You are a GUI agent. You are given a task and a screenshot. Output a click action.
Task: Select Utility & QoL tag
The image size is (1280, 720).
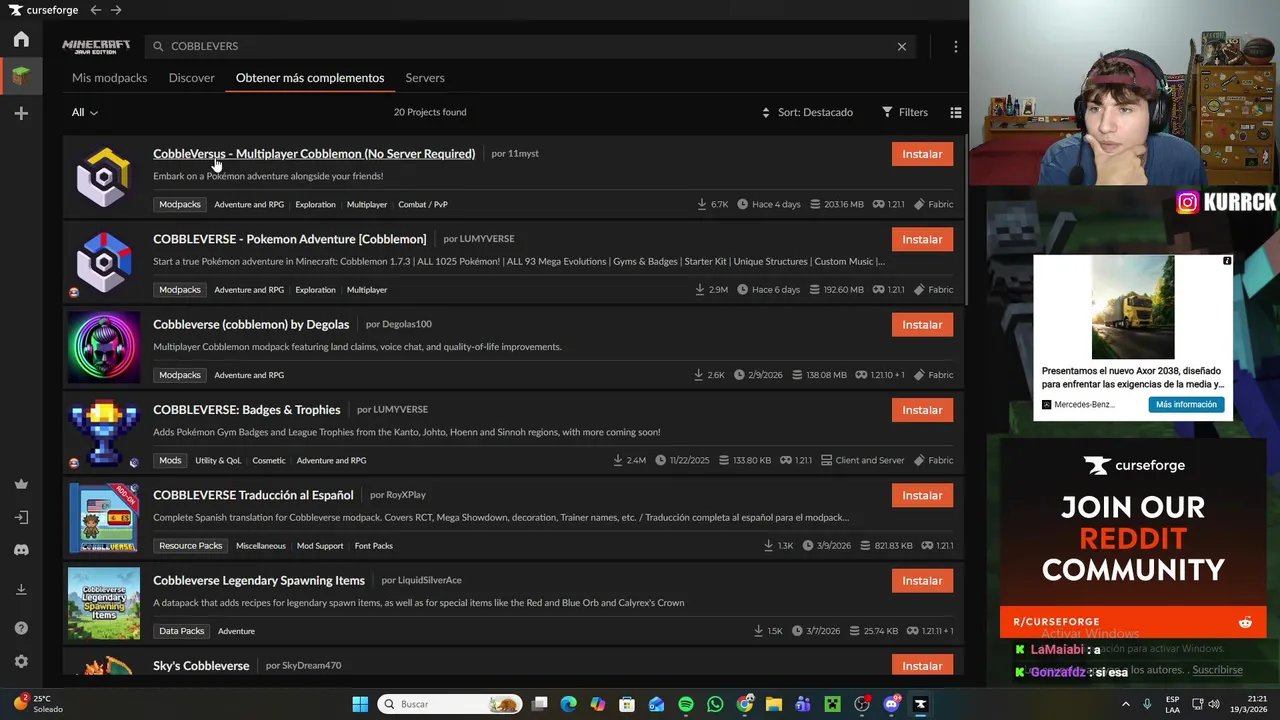tap(218, 460)
